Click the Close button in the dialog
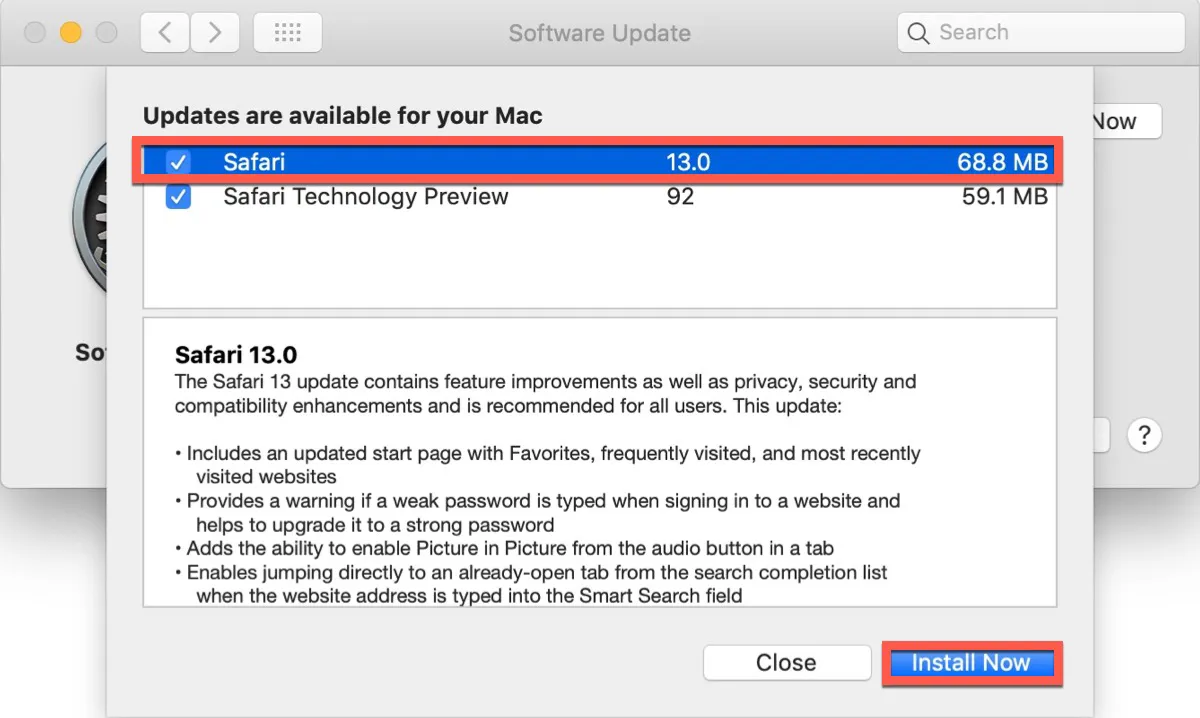This screenshot has width=1200, height=718. 786,663
